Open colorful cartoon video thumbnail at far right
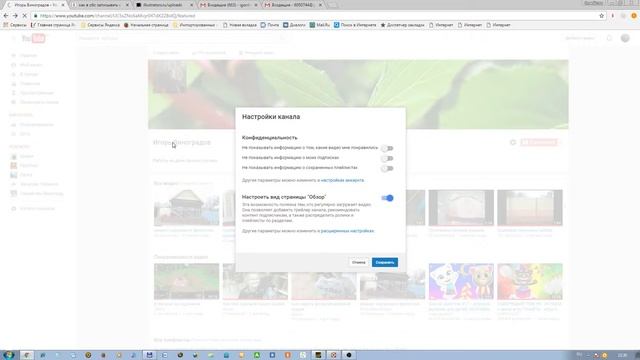The image size is (640, 360). (530, 282)
